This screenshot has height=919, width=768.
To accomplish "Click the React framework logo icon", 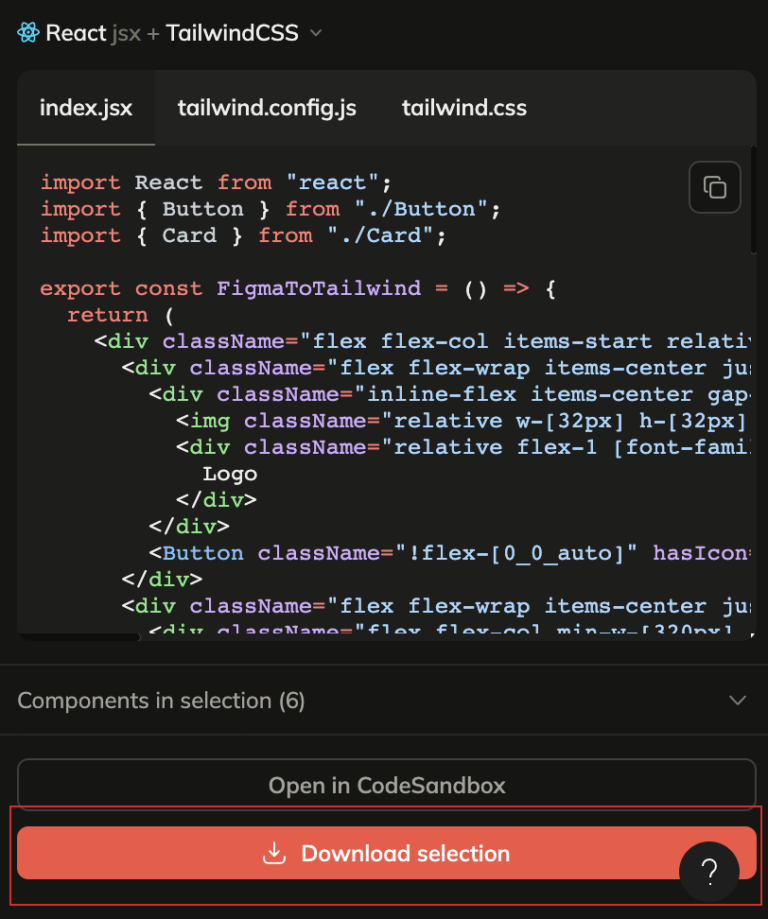I will (x=26, y=32).
